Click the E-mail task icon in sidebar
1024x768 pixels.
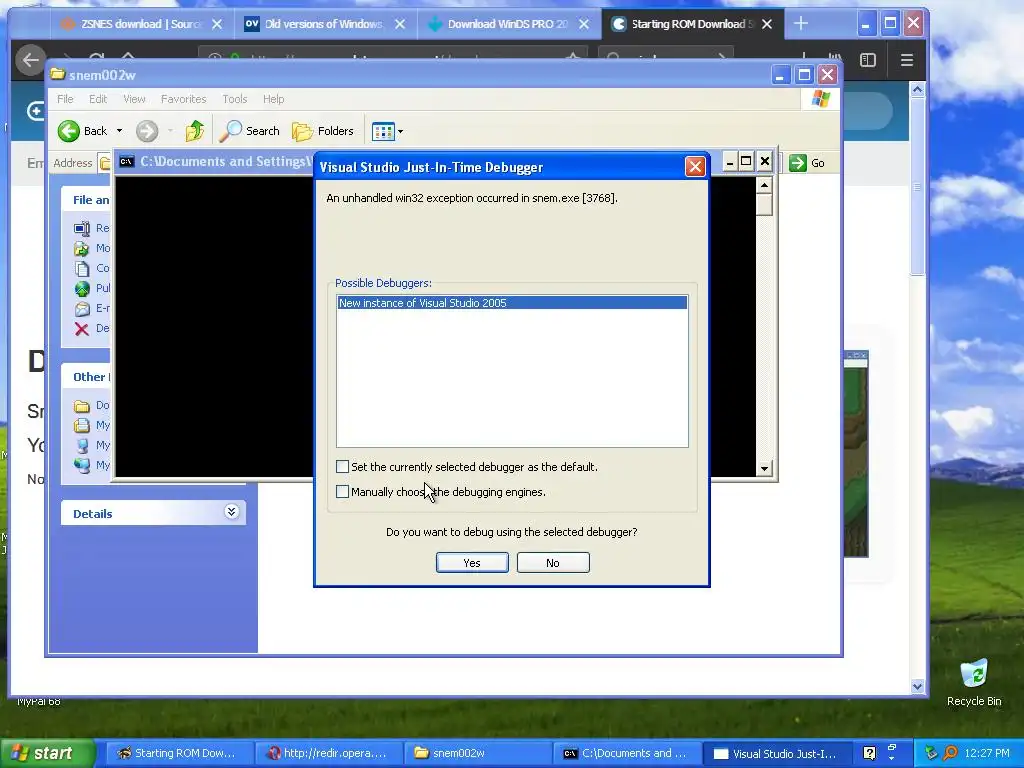point(82,308)
